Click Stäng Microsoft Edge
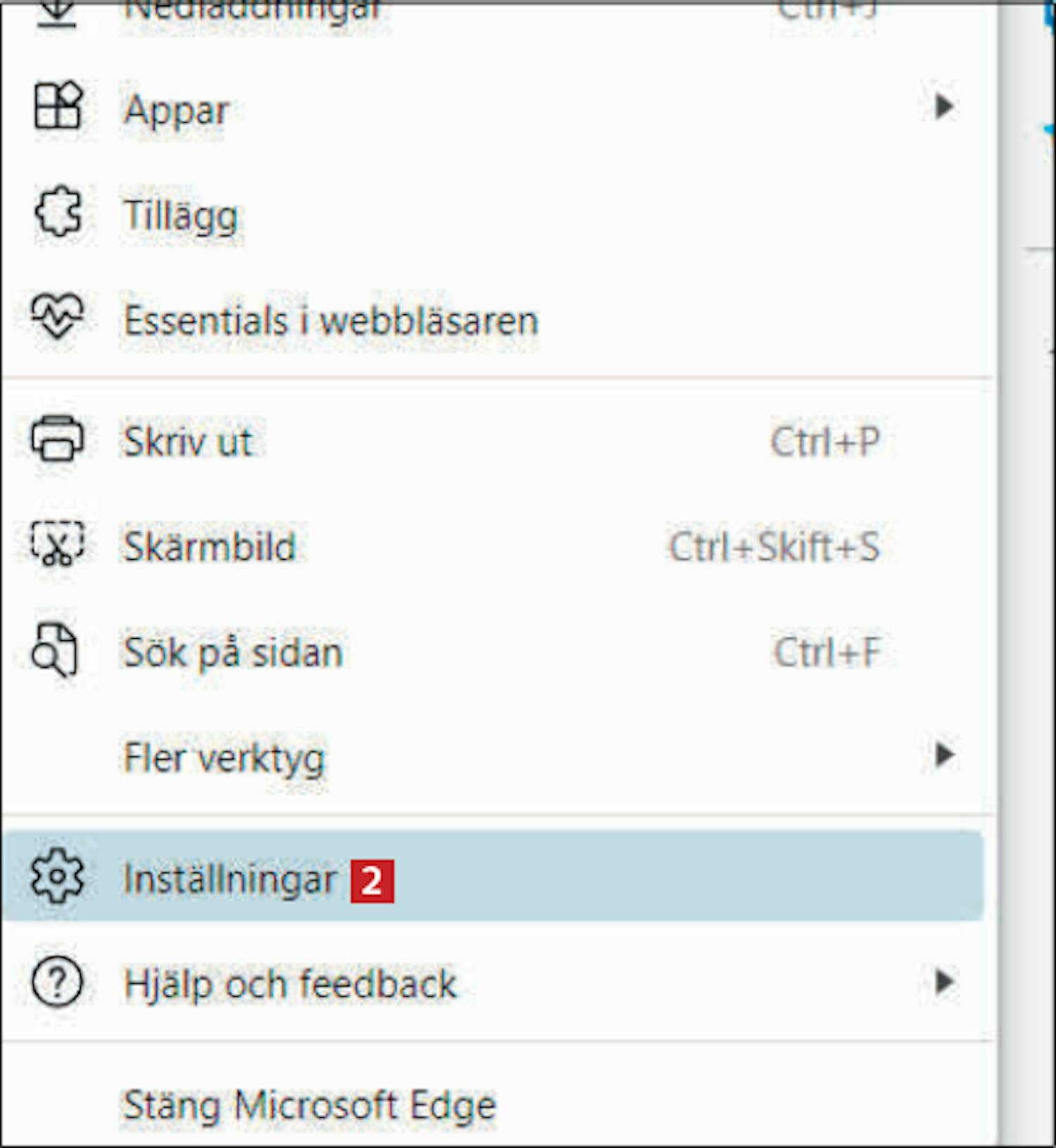 pyautogui.click(x=310, y=1105)
